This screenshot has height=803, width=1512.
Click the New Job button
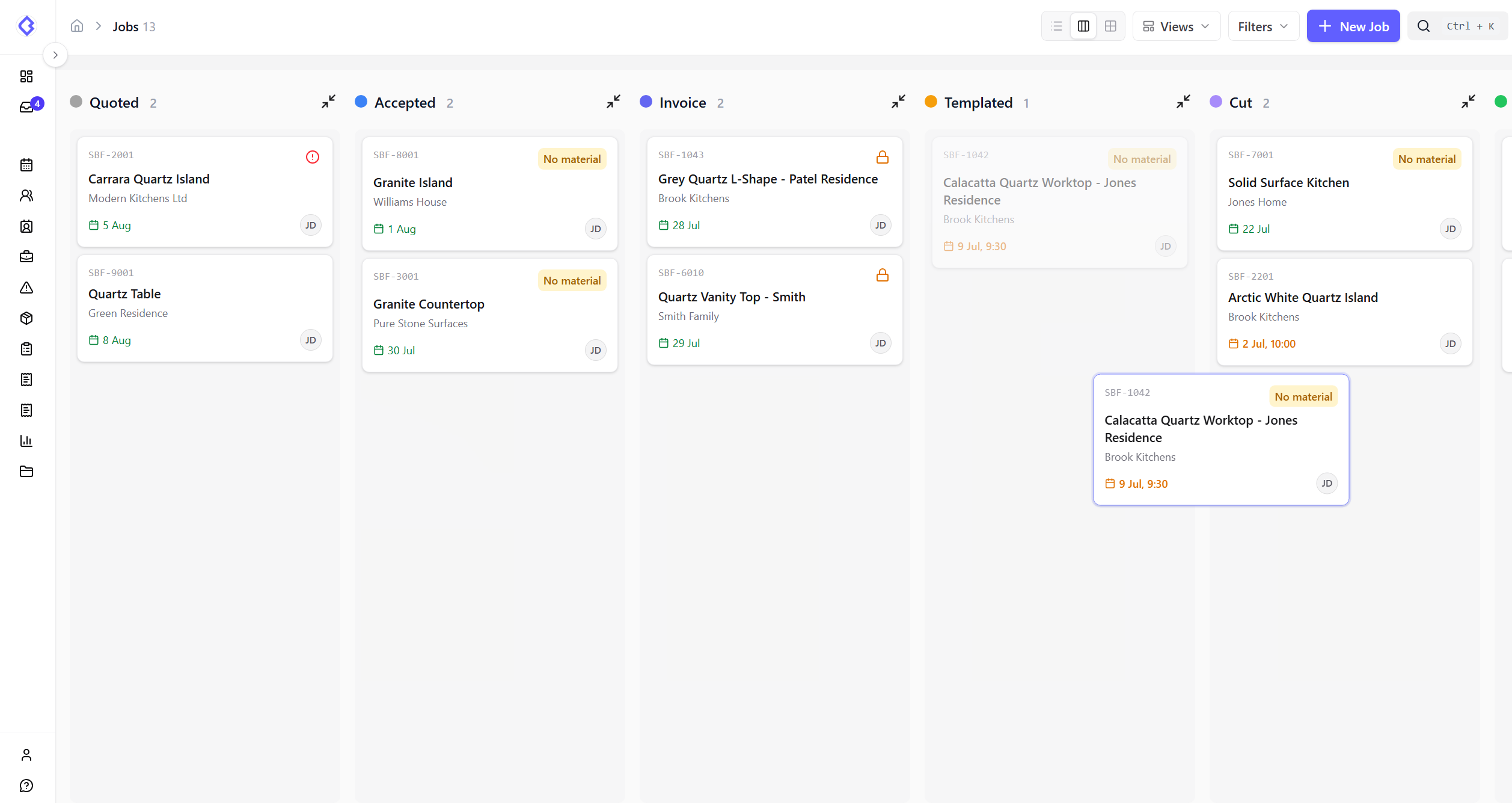pyautogui.click(x=1353, y=26)
